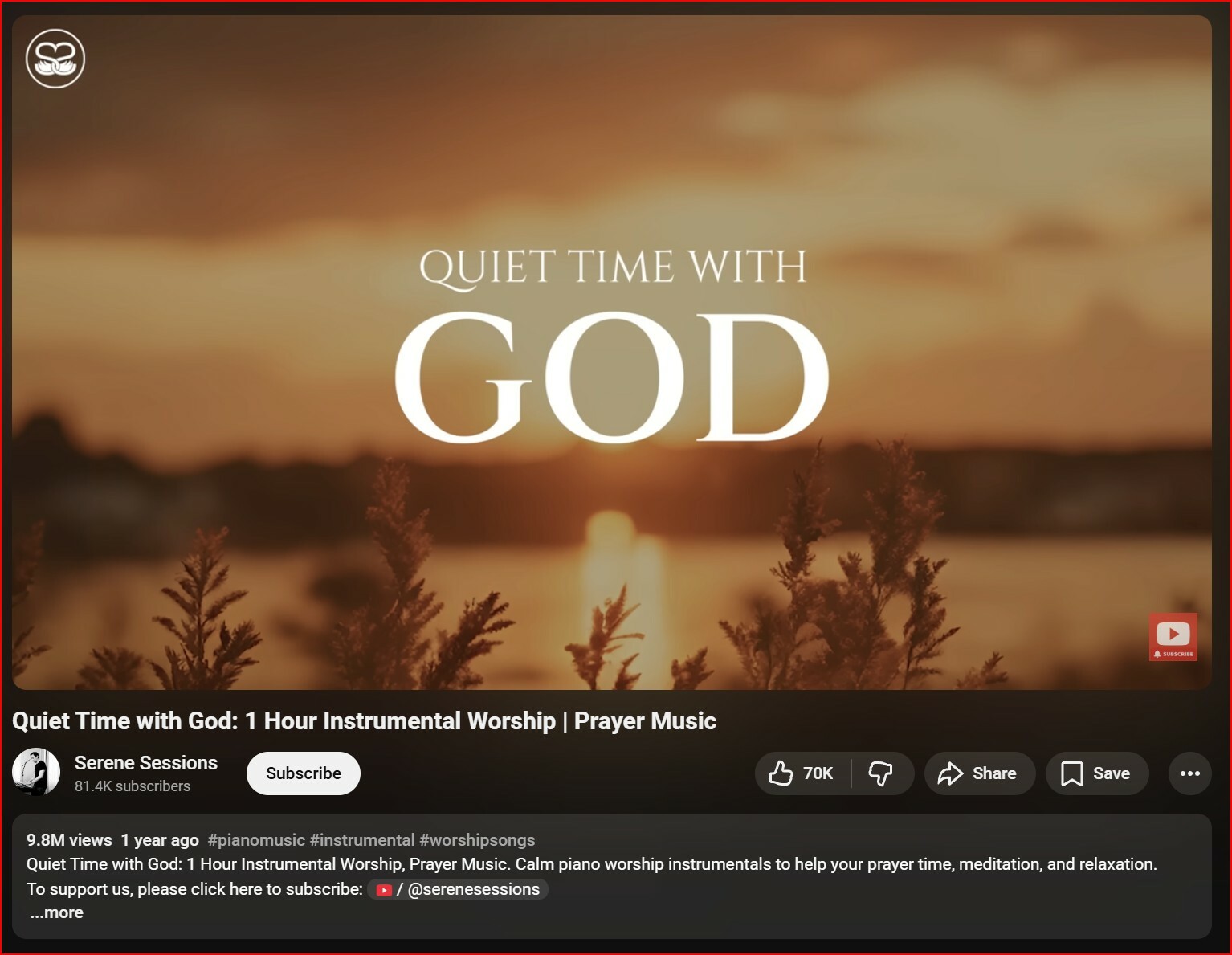The image size is (1232, 955).
Task: Click the video title below the player
Action: point(364,721)
